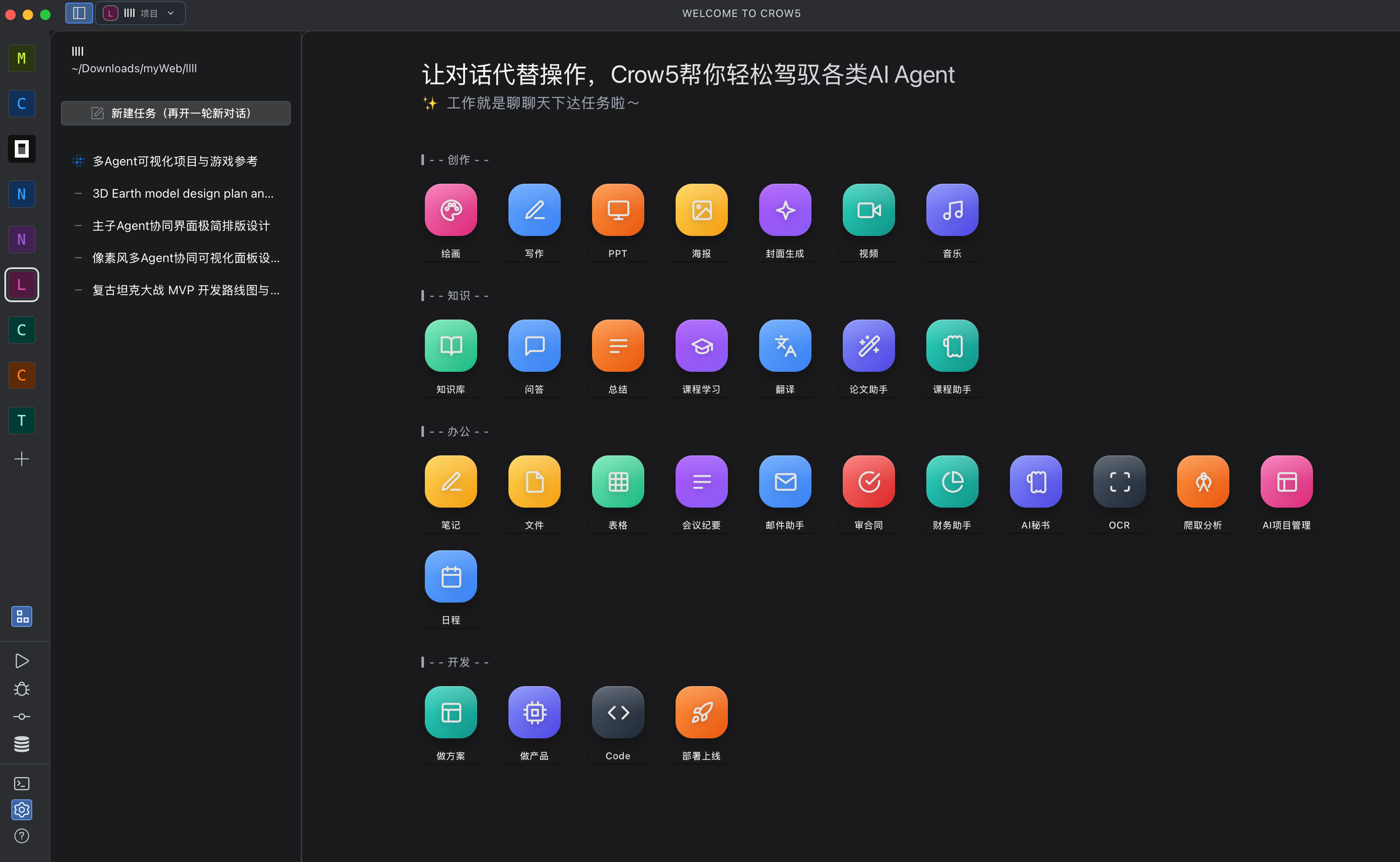
Task: Open the 做产品 product agent
Action: (534, 712)
